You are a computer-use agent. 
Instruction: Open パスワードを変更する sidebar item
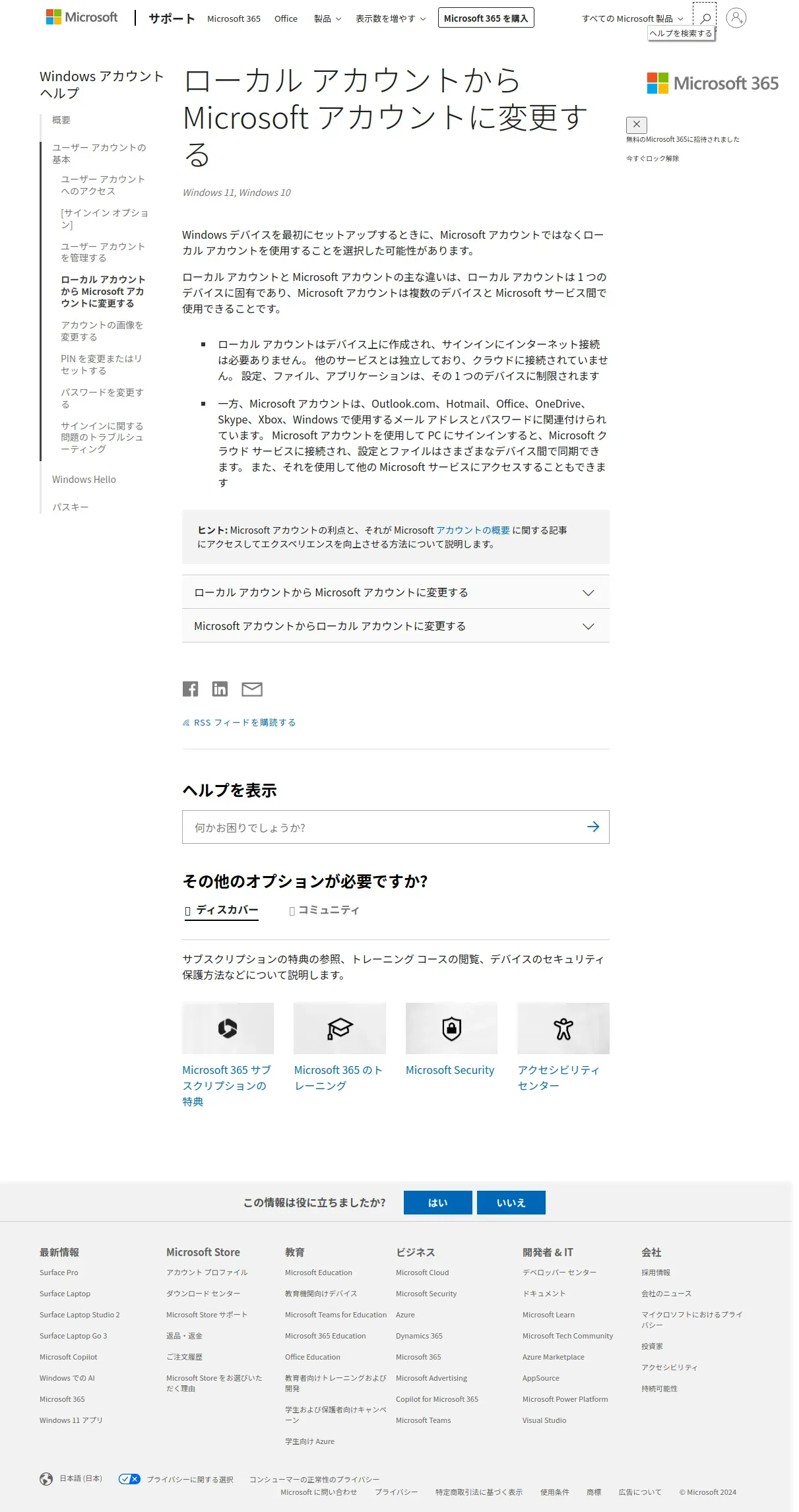[x=102, y=398]
